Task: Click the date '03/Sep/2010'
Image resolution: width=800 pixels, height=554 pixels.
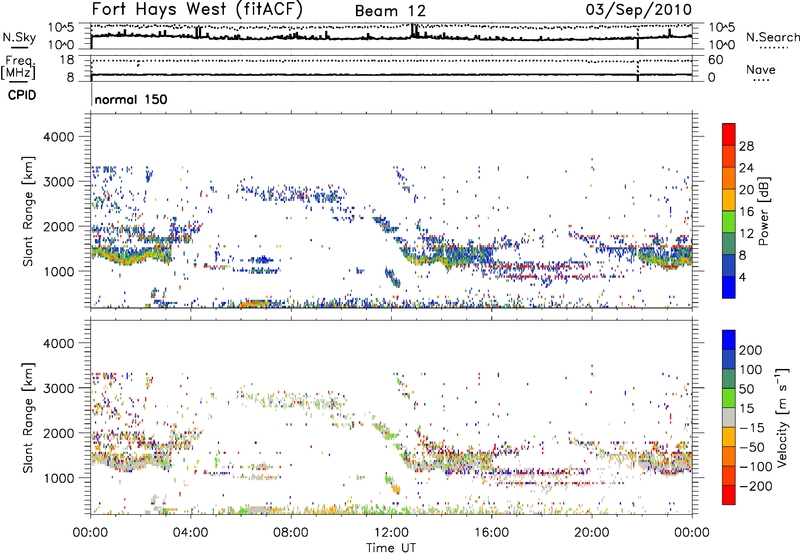Action: pos(639,10)
